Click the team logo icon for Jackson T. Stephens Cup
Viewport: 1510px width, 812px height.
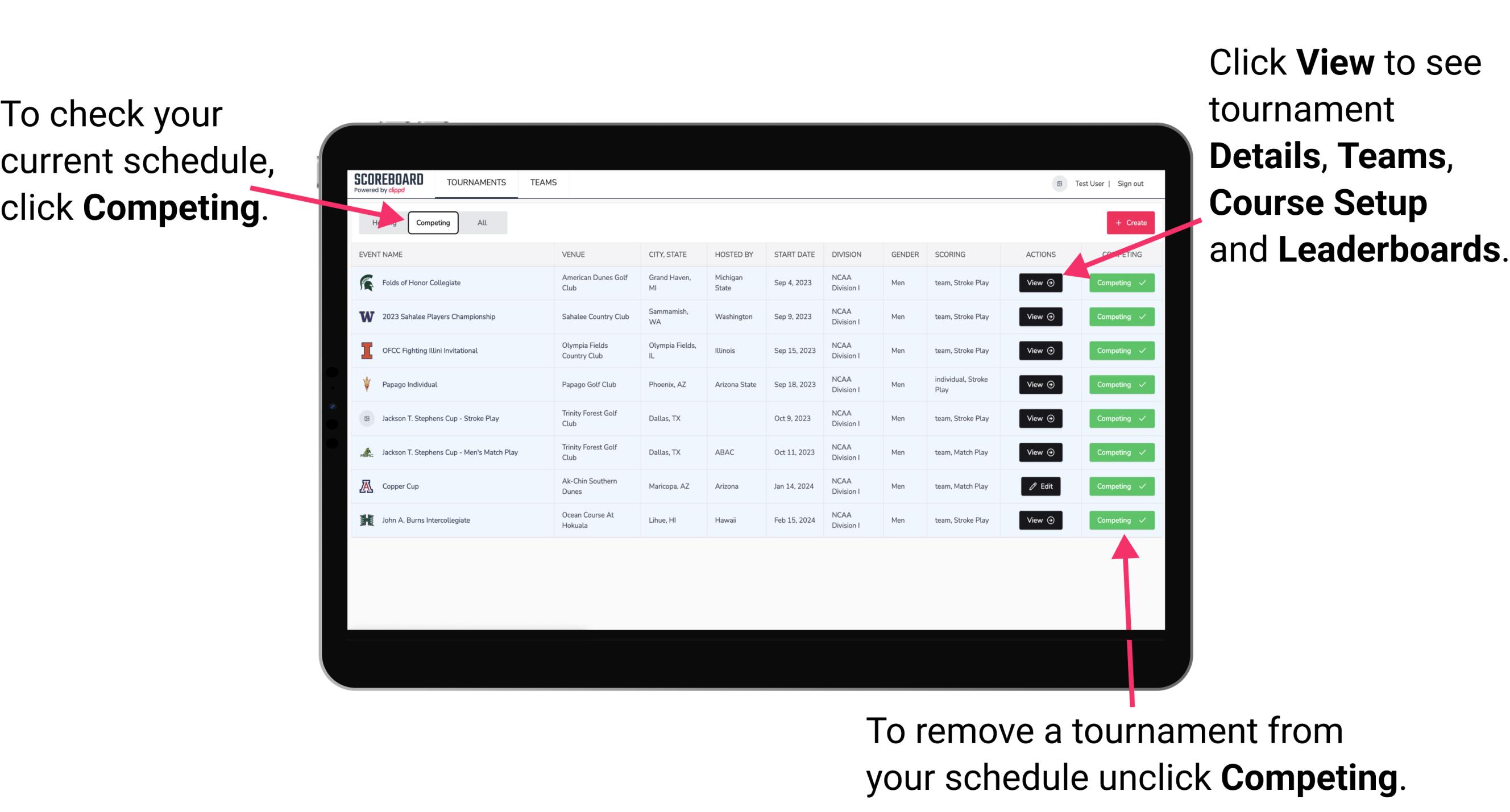coord(367,418)
